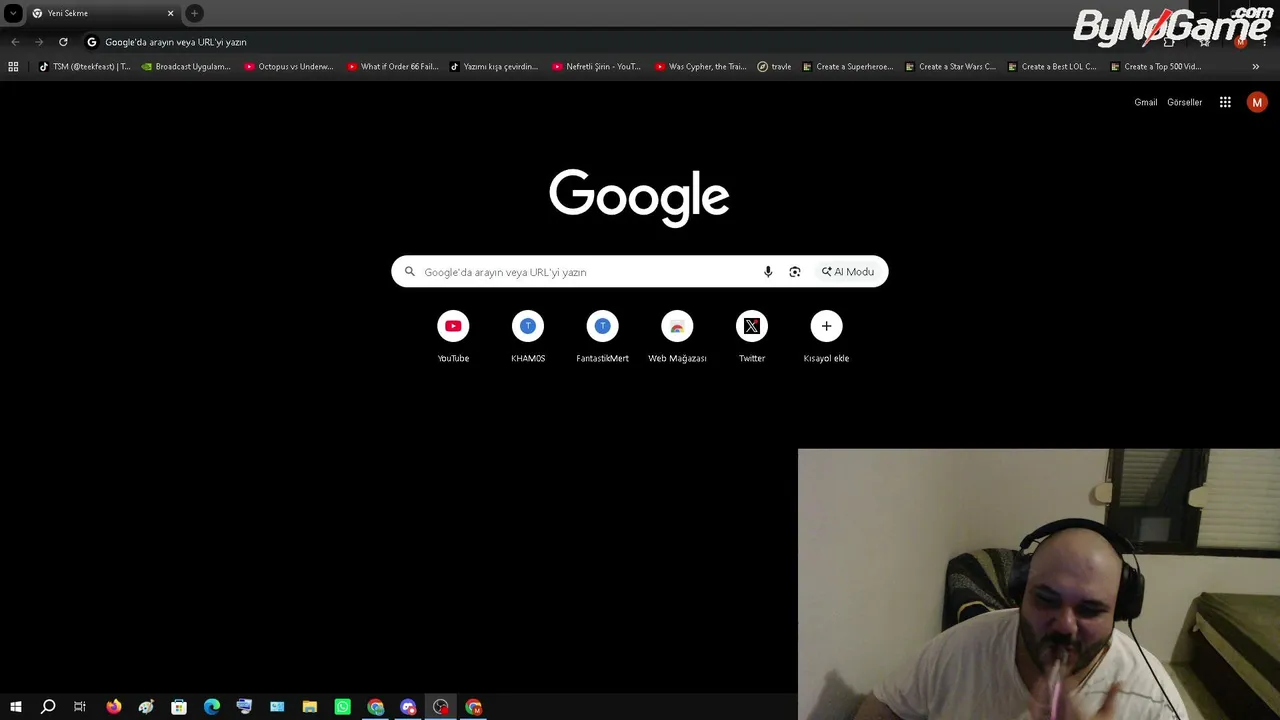Open the Windows Start menu
Viewport: 1280px width, 720px height.
pyautogui.click(x=16, y=707)
